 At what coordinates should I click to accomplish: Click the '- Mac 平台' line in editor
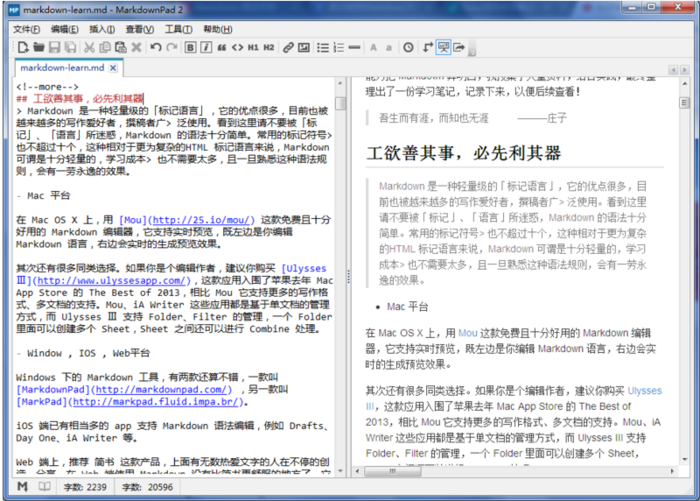[43, 196]
